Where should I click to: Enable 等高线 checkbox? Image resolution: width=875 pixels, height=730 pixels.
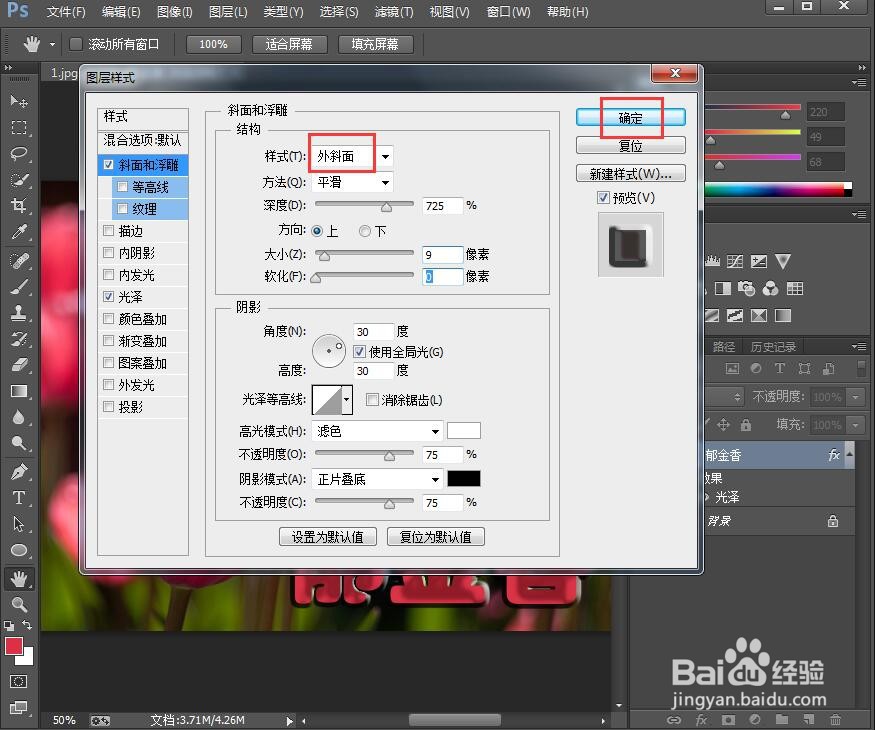[x=122, y=187]
